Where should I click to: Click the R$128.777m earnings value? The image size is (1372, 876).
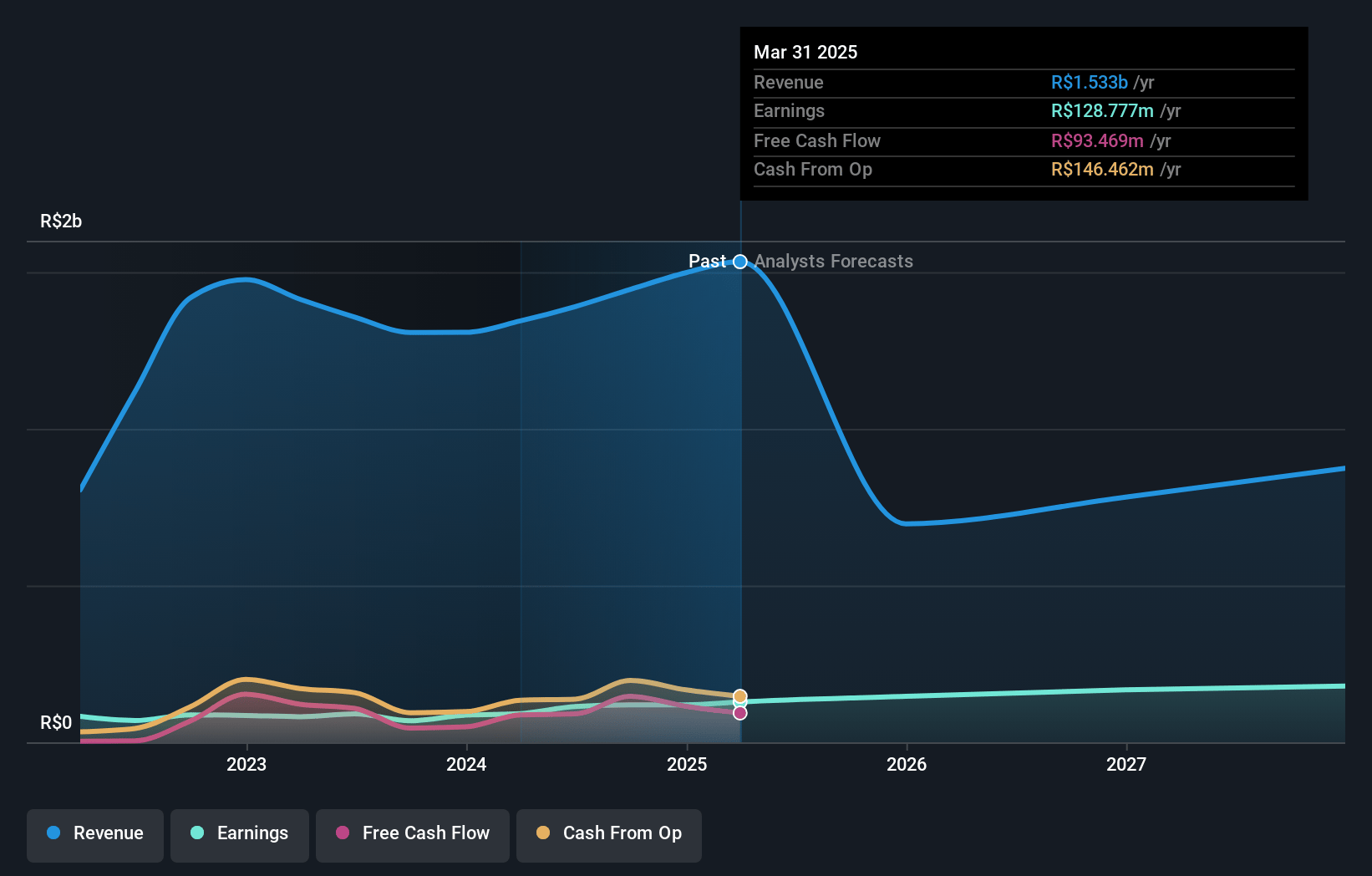pyautogui.click(x=1102, y=111)
